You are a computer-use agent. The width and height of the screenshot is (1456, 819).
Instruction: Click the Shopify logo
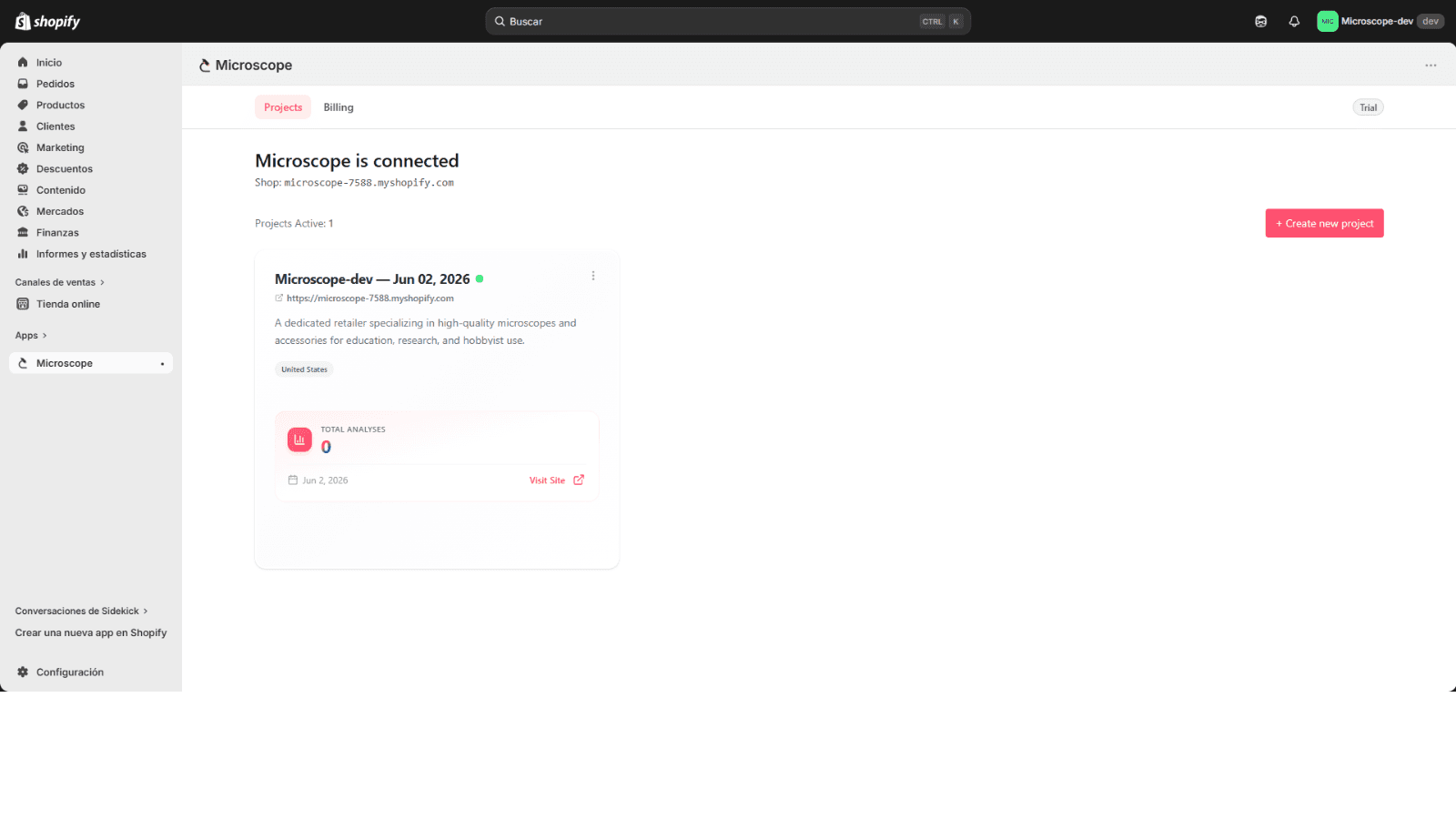click(x=47, y=21)
